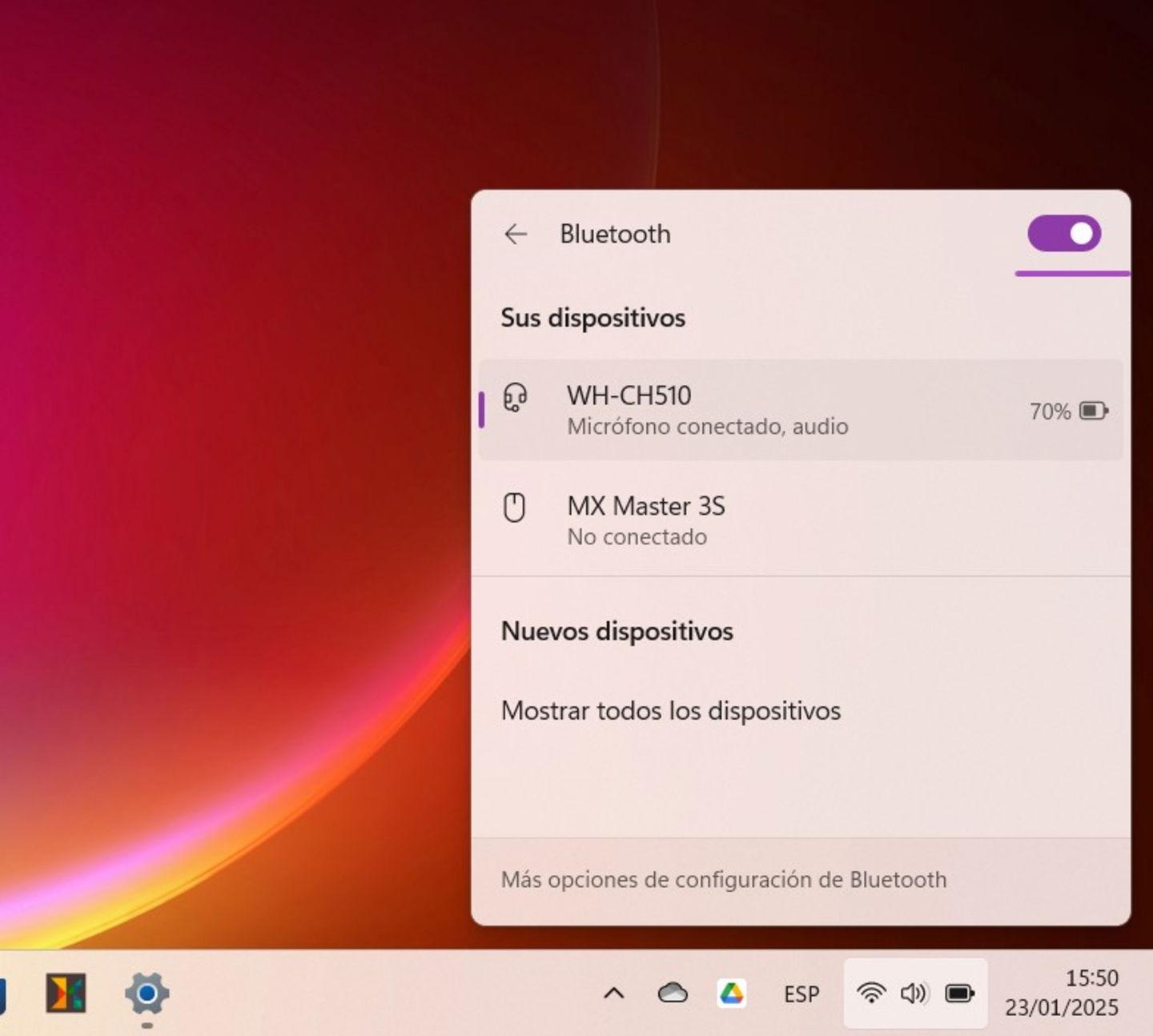Viewport: 1153px width, 1036px height.
Task: Click the purple progress bar under the toggle
Action: (x=1072, y=275)
